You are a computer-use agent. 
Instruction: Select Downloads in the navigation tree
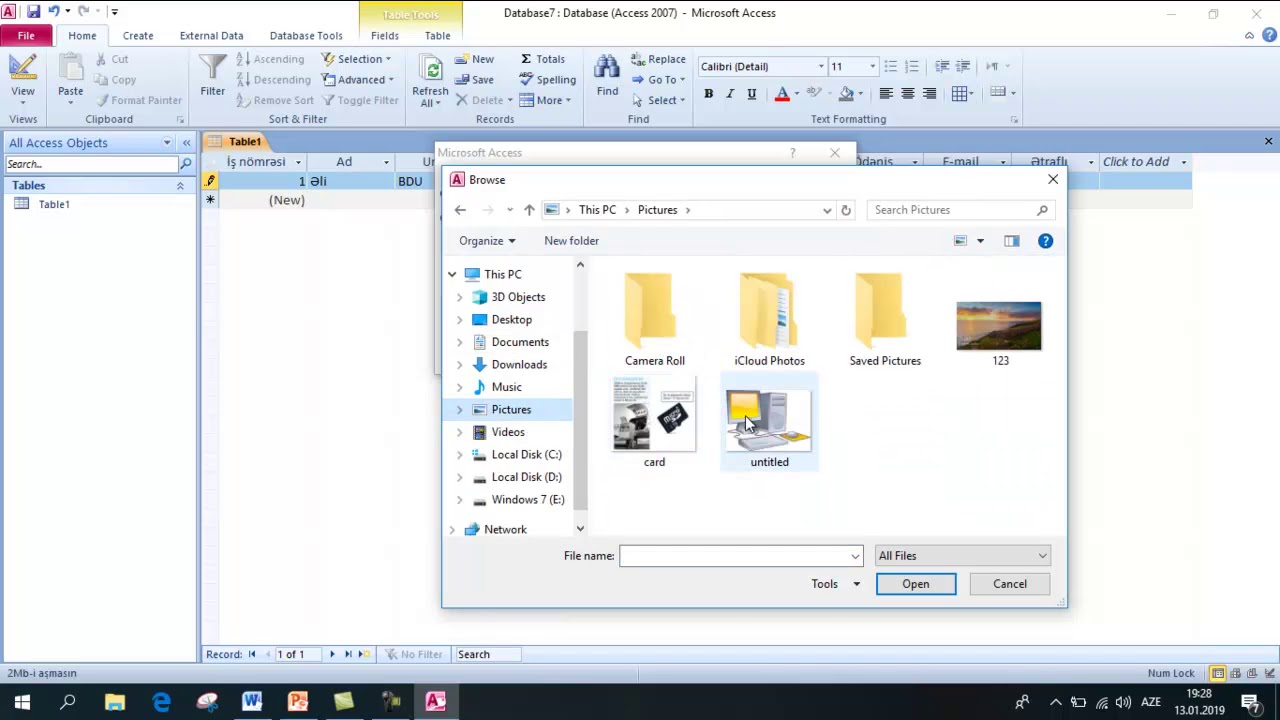click(x=519, y=365)
